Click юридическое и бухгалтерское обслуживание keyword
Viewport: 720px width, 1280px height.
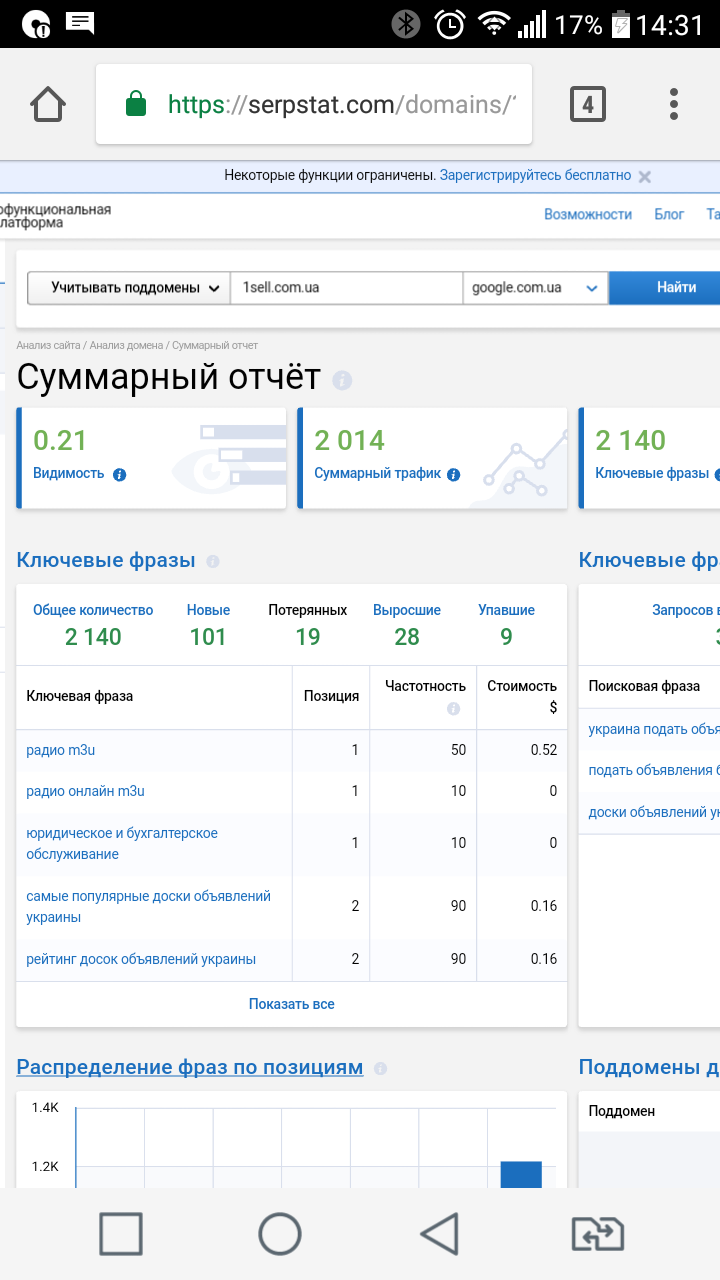point(122,844)
